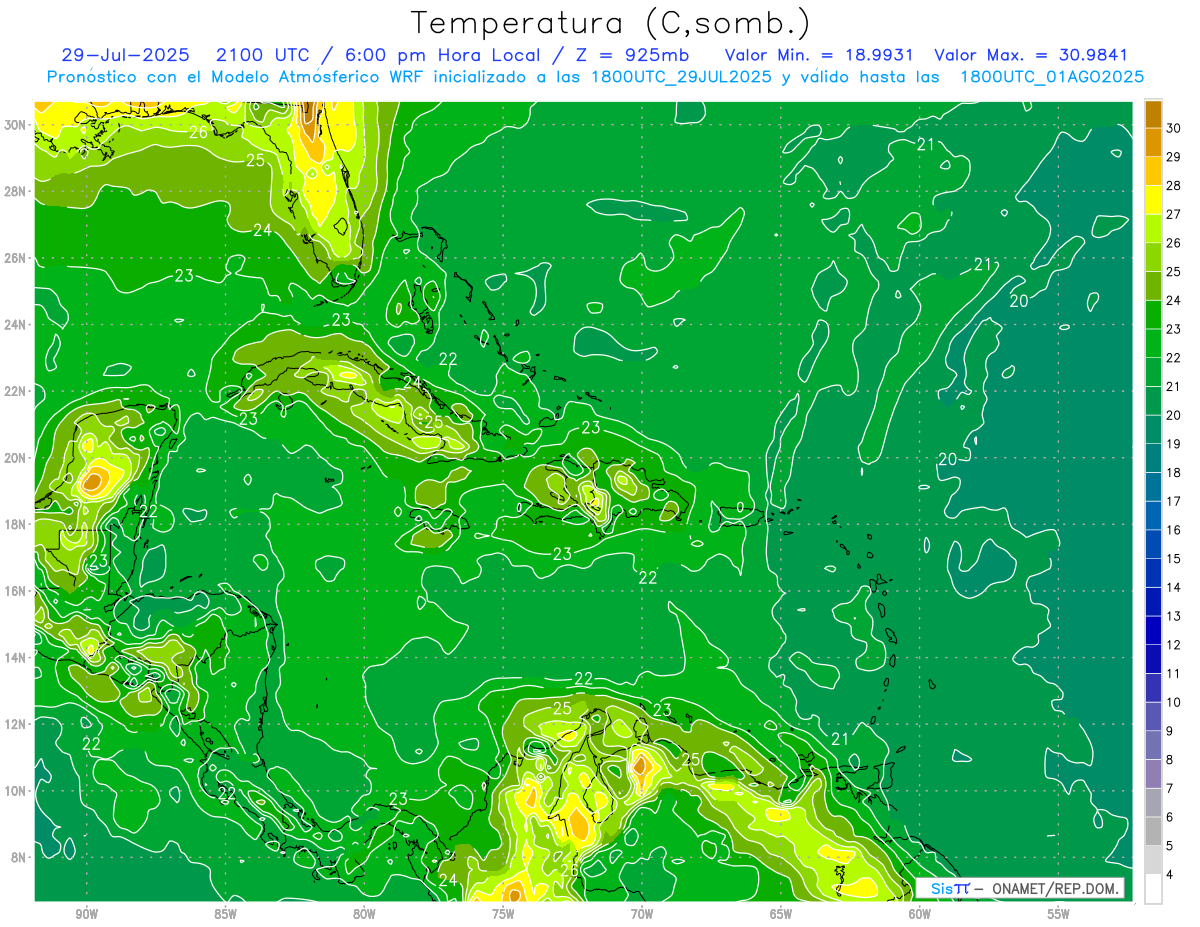Click the "18N" latitude axis label
The width and height of the screenshot is (1200, 927).
point(16,524)
